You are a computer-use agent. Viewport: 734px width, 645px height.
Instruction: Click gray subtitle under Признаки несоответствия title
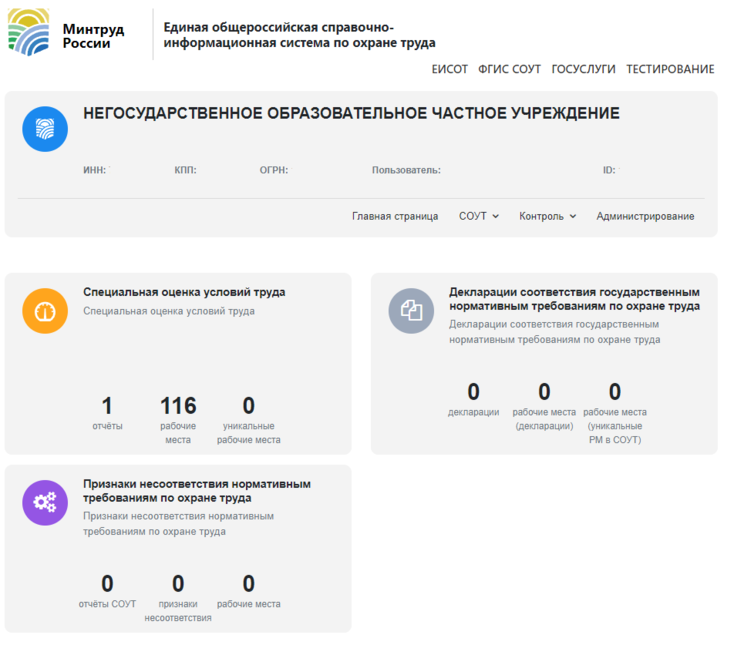pos(178,524)
